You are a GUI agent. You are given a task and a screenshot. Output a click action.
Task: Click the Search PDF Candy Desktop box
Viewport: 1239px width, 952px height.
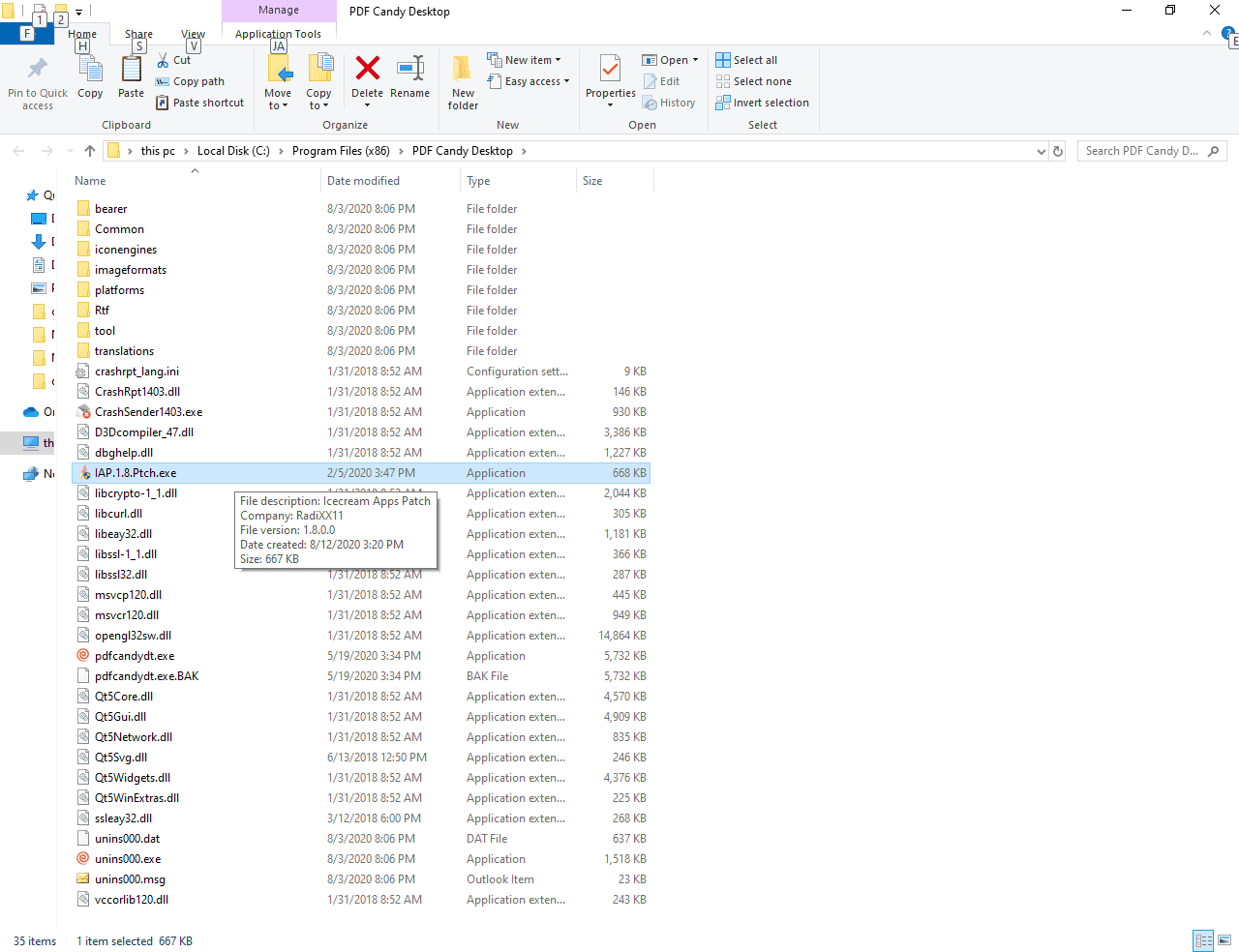(1152, 151)
